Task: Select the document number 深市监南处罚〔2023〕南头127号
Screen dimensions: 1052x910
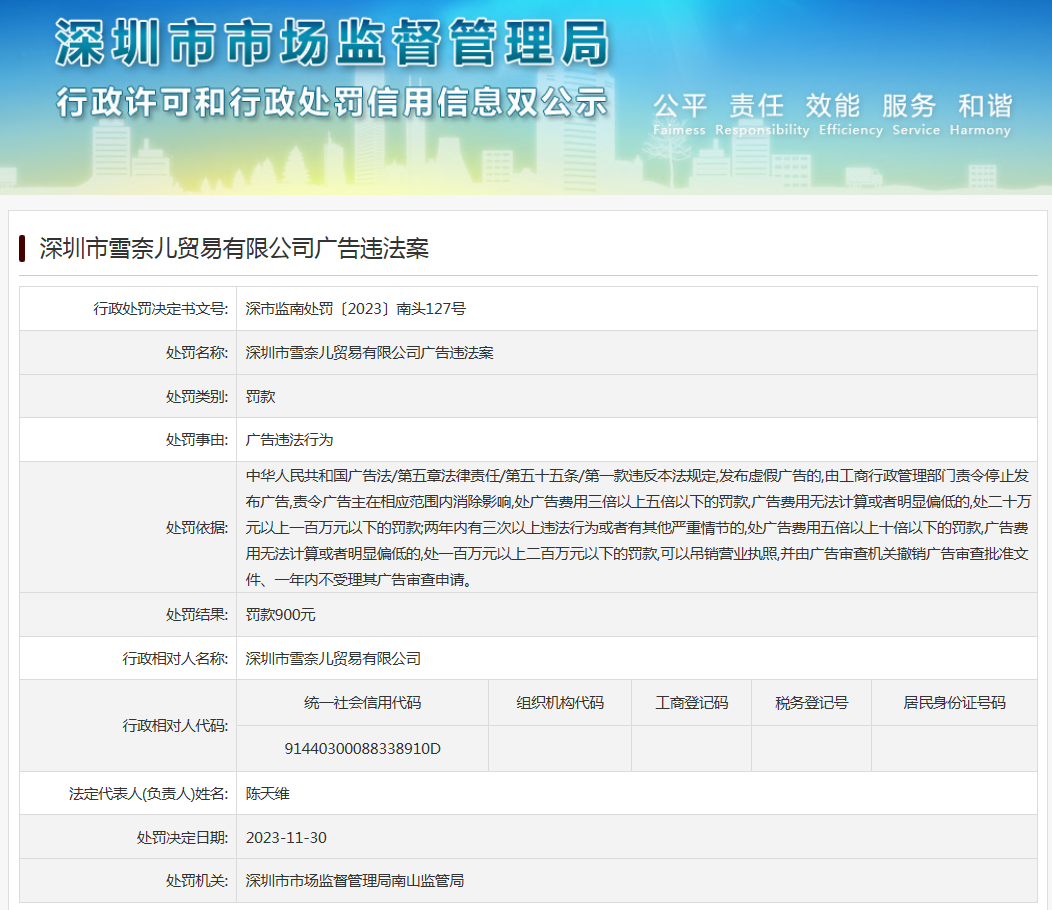Action: [x=356, y=309]
